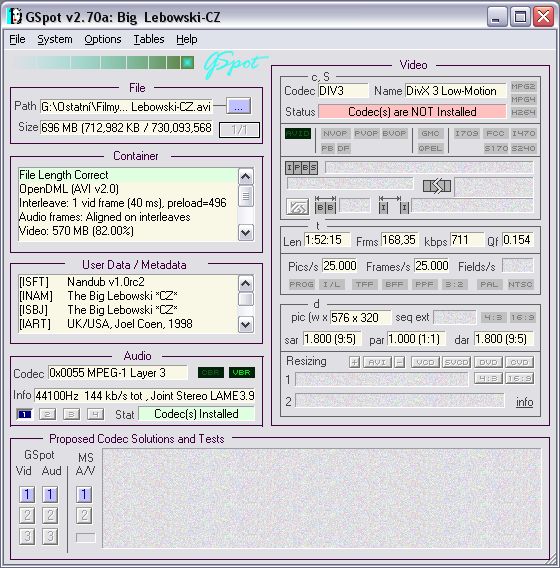The height and width of the screenshot is (568, 560).
Task: Click the PAL standard indicator
Action: pyautogui.click(x=489, y=284)
